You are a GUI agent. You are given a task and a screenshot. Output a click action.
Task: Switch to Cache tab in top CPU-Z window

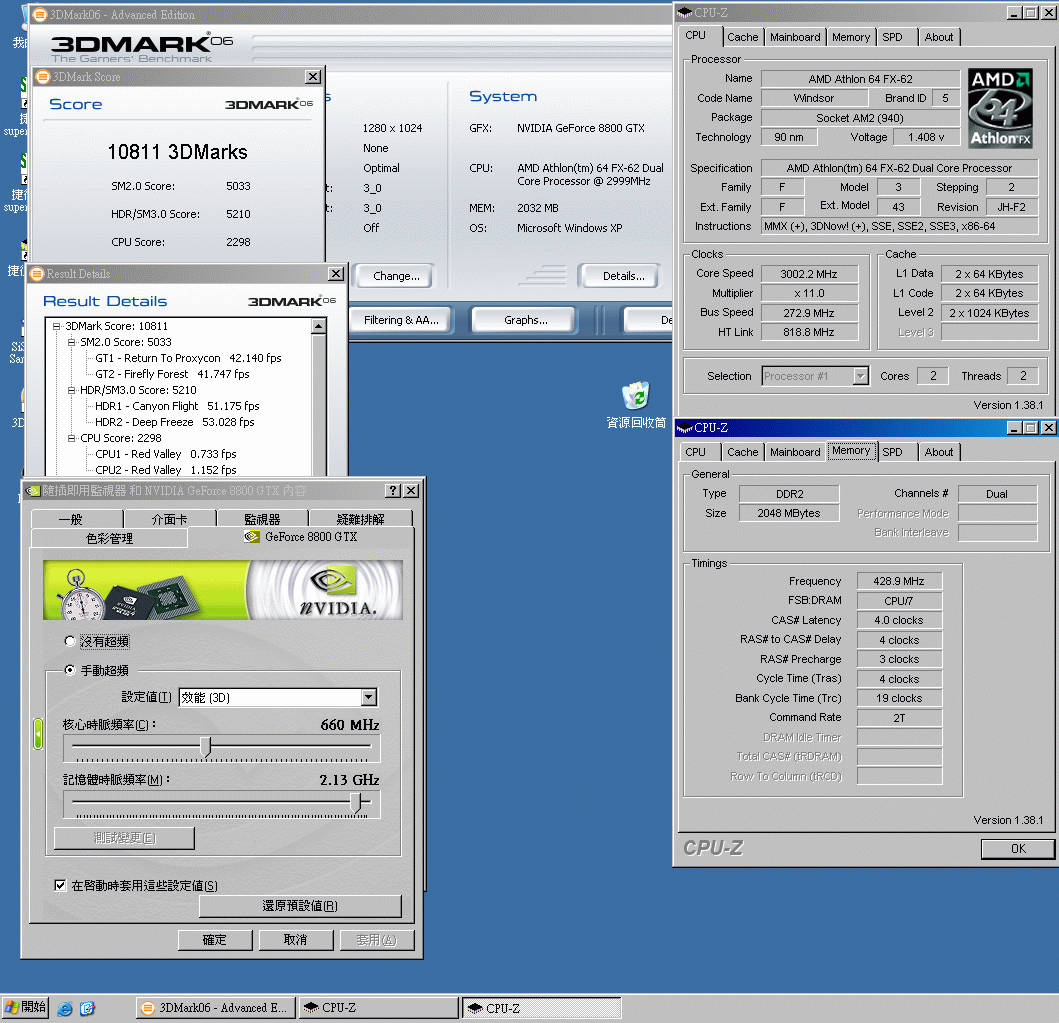pos(742,37)
